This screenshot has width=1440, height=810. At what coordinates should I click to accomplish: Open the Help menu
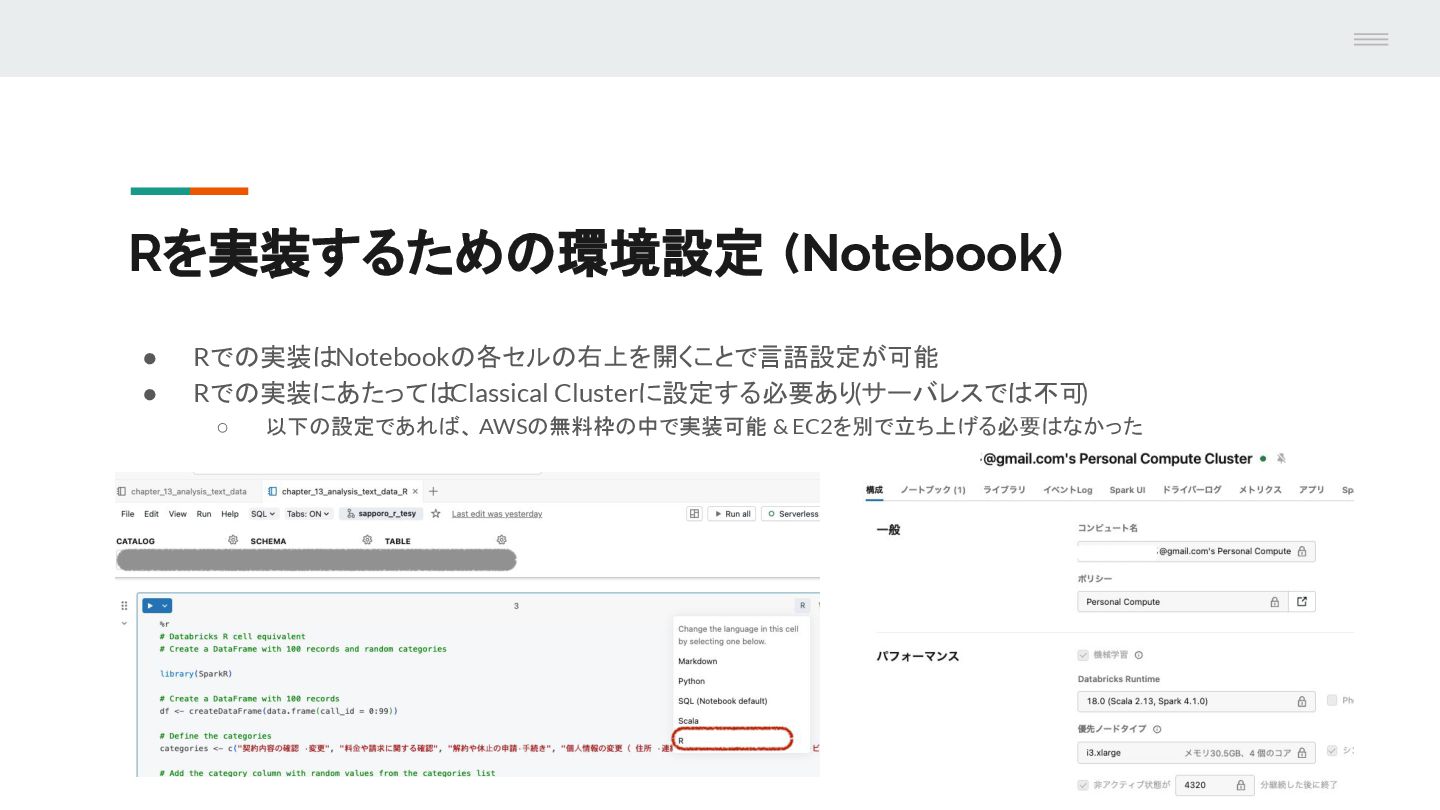coord(230,514)
